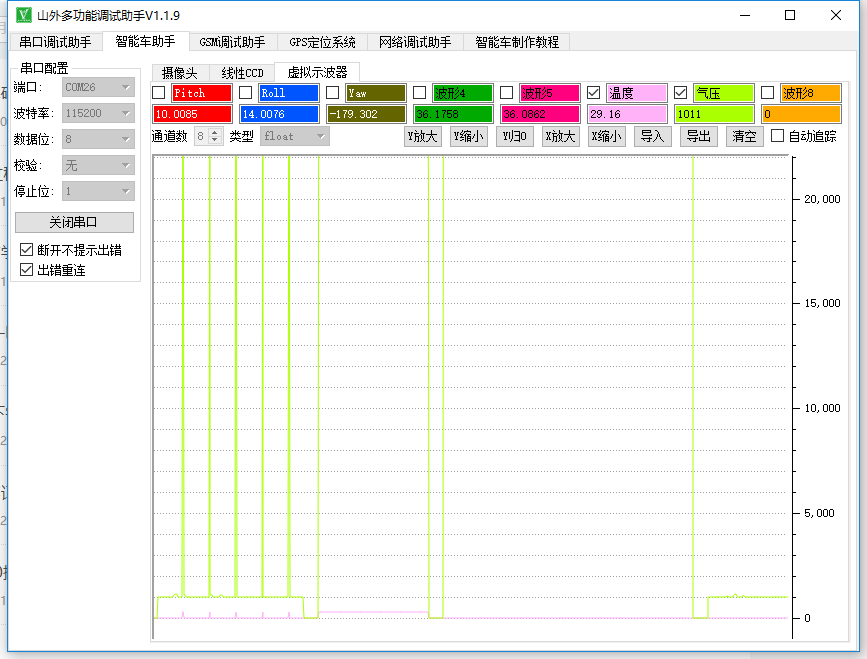Toggle the 自动追踪 checkbox
This screenshot has height=659, width=867.
777,135
